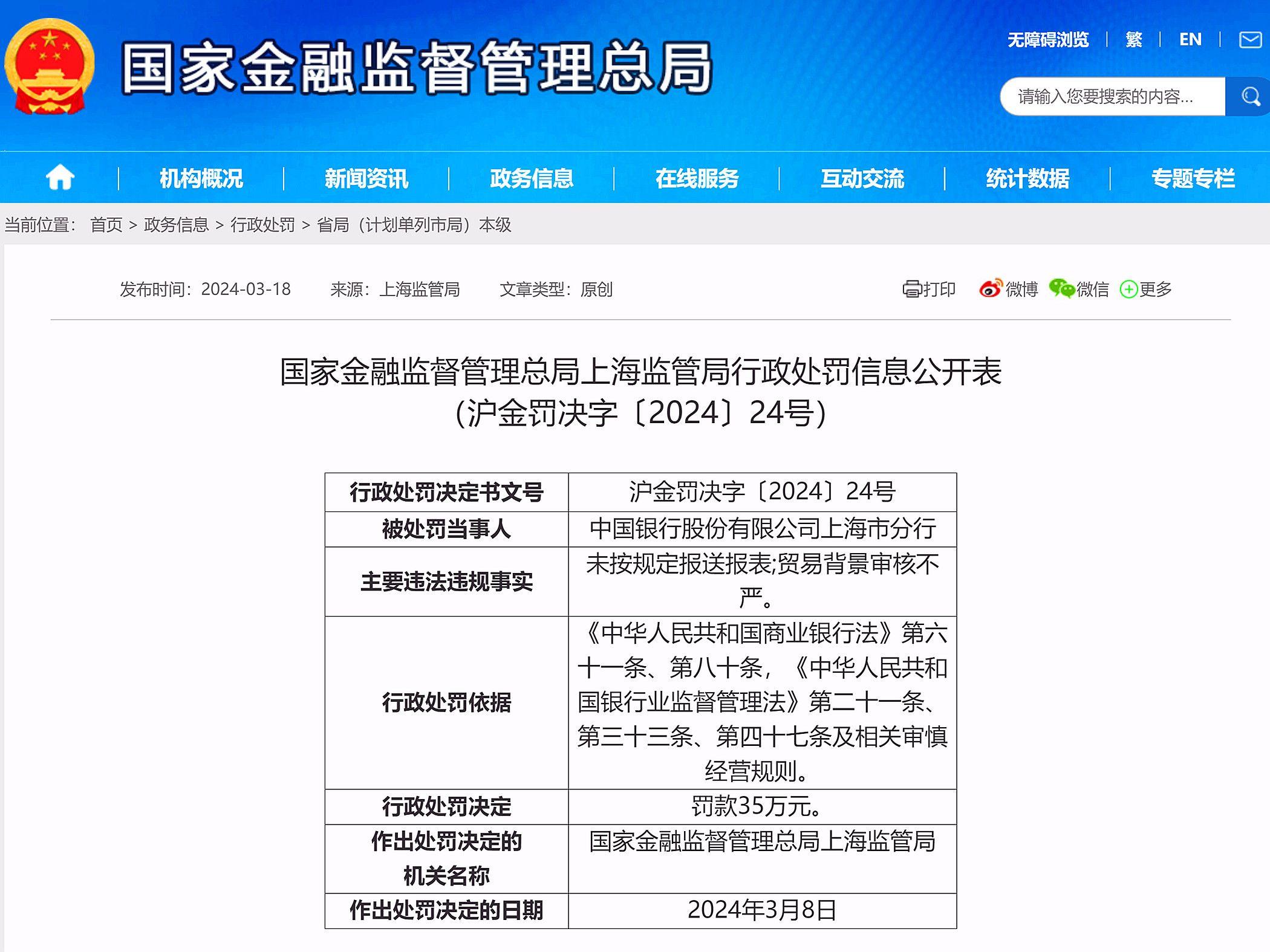The height and width of the screenshot is (952, 1270).
Task: Click the 微博 share label
Action: [x=1022, y=290]
